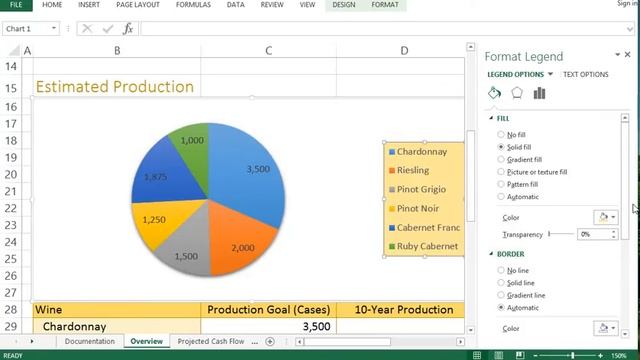Click the Select All corner triangle
Image resolution: width=640 pixels, height=360 pixels.
pyautogui.click(x=15, y=51)
